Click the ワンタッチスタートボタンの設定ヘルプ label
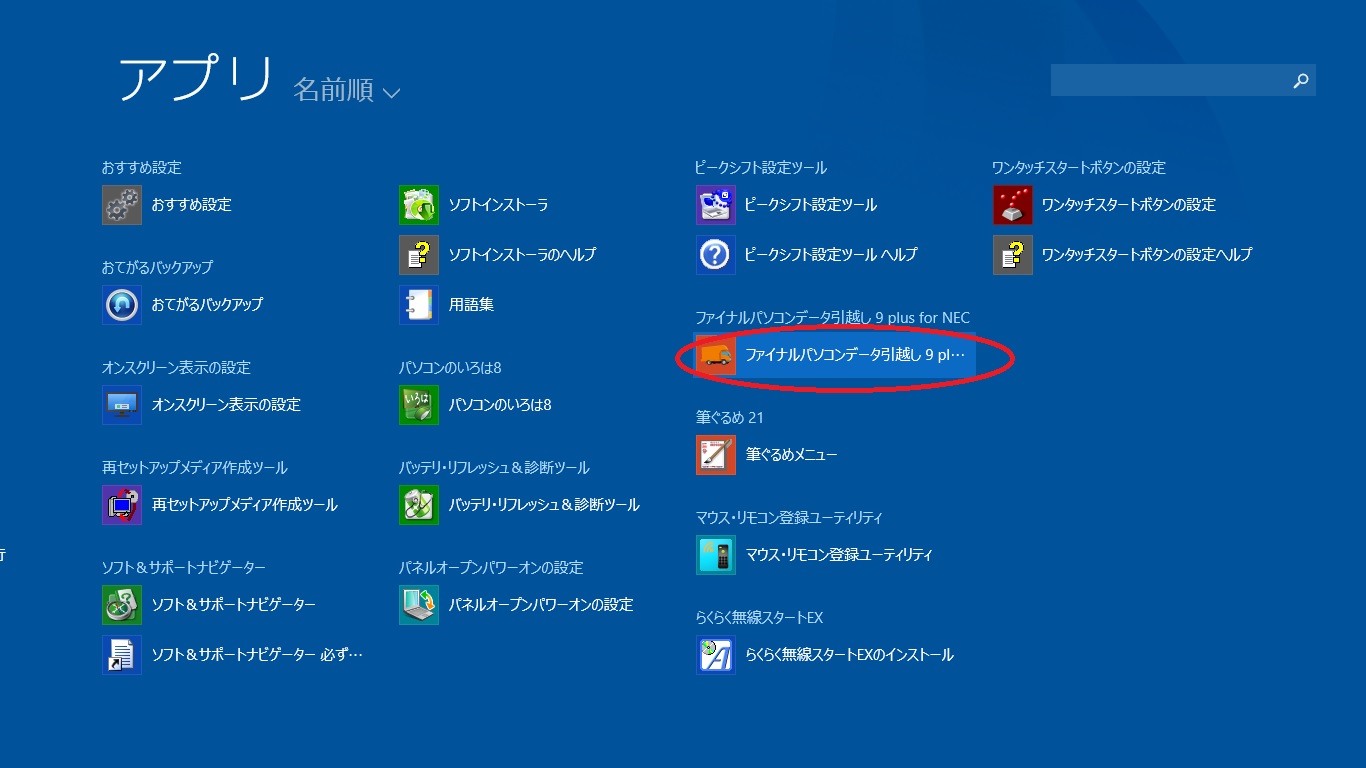This screenshot has height=768, width=1366. coord(1147,255)
